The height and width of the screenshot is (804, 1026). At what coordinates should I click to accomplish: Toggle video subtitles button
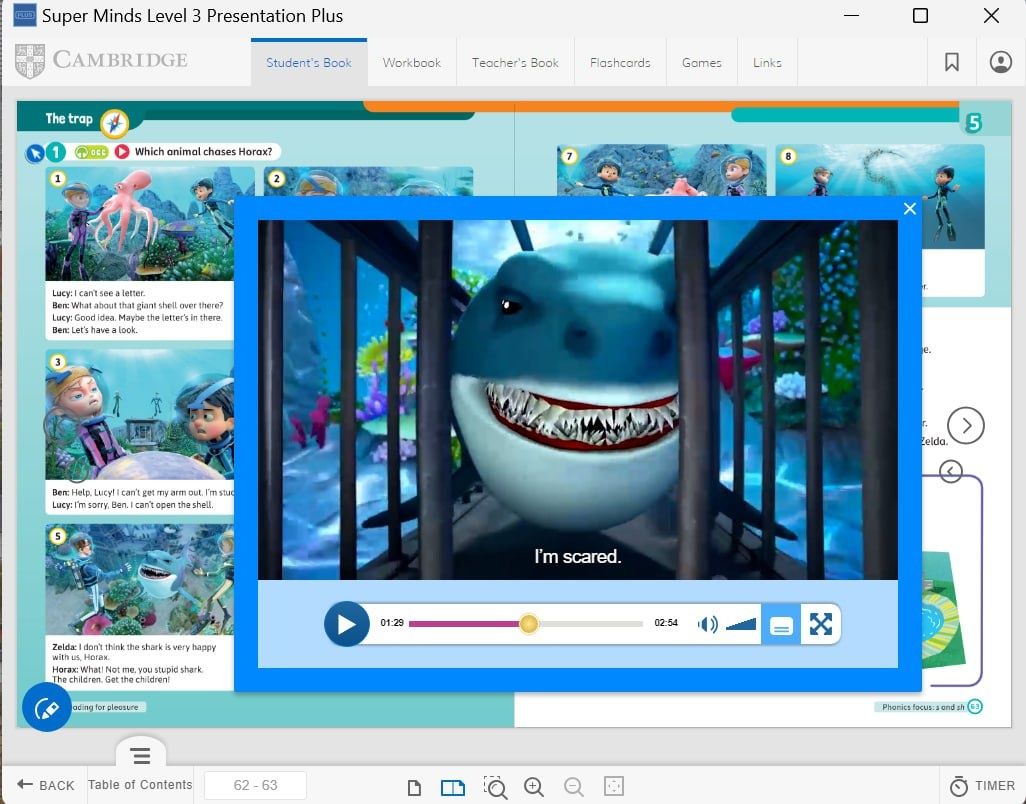(x=781, y=625)
